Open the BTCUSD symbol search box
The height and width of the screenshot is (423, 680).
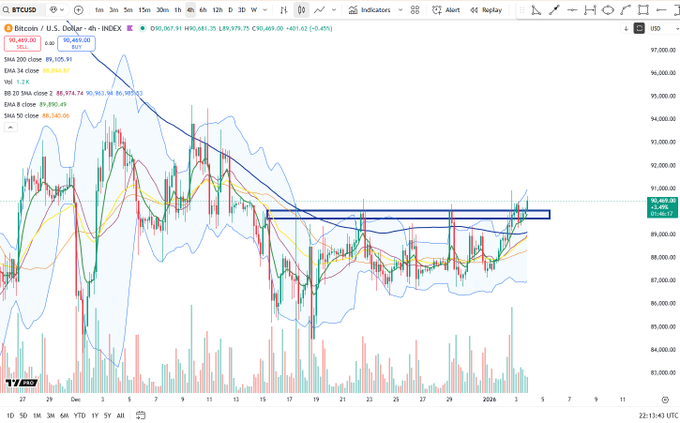22,10
